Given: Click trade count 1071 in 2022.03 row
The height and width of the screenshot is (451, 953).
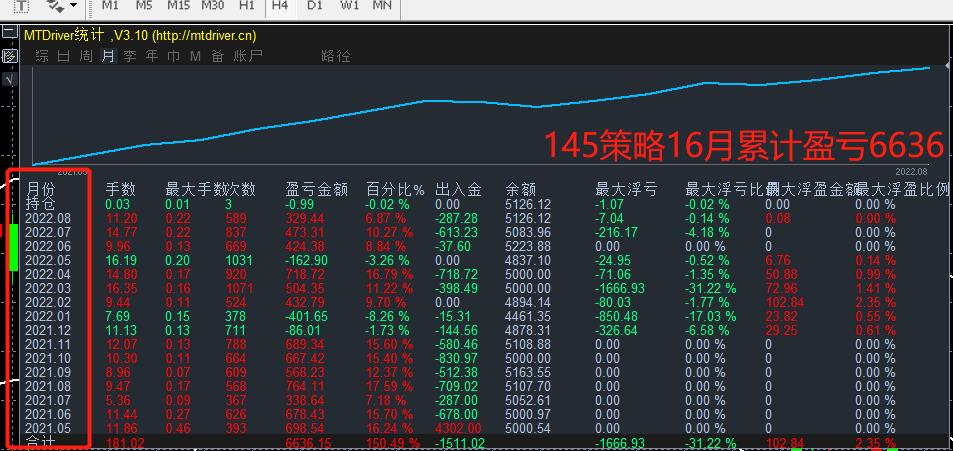Looking at the screenshot, I should coord(238,288).
